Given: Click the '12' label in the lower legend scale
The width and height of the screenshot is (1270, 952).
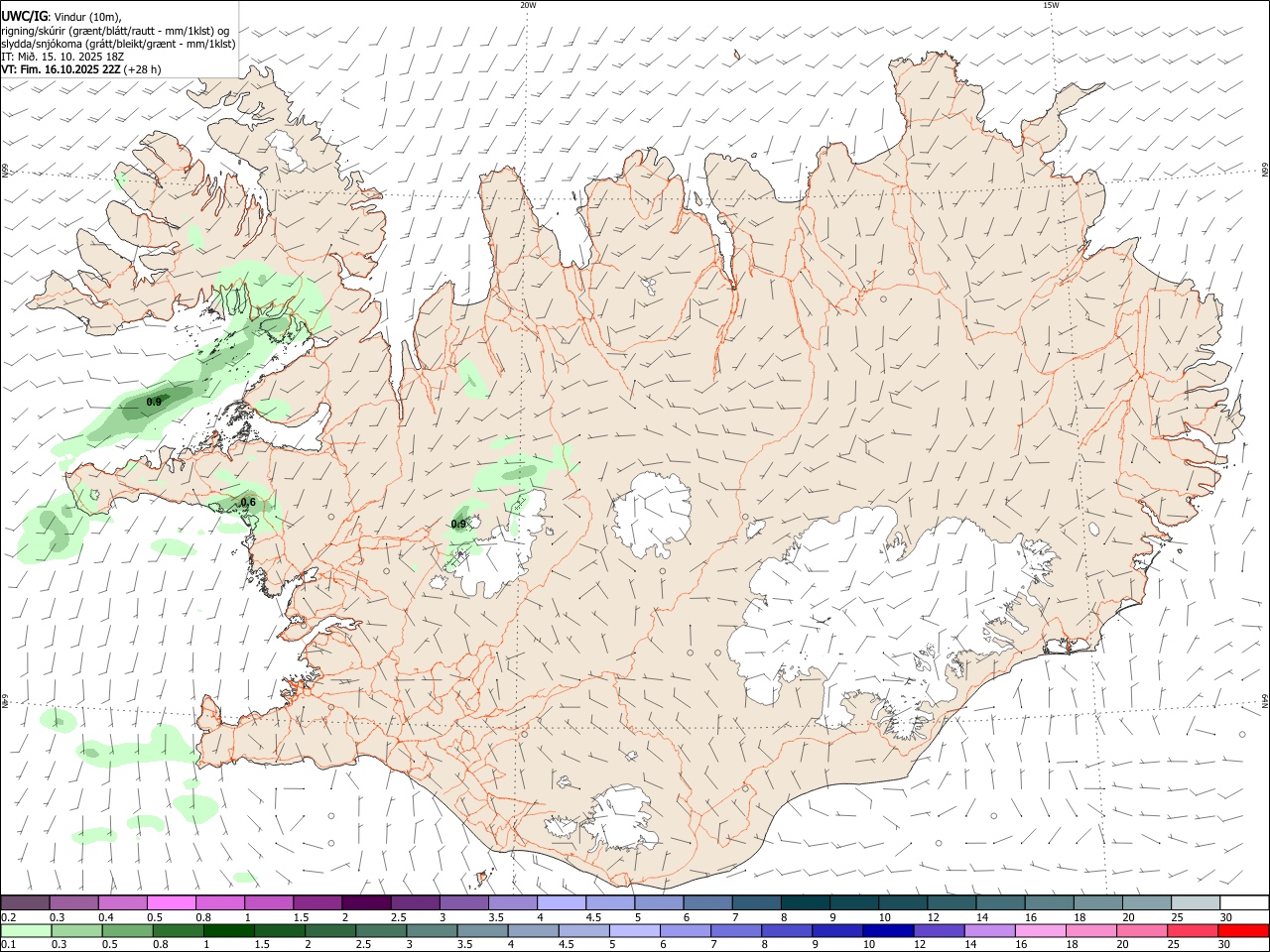Looking at the screenshot, I should (x=921, y=945).
